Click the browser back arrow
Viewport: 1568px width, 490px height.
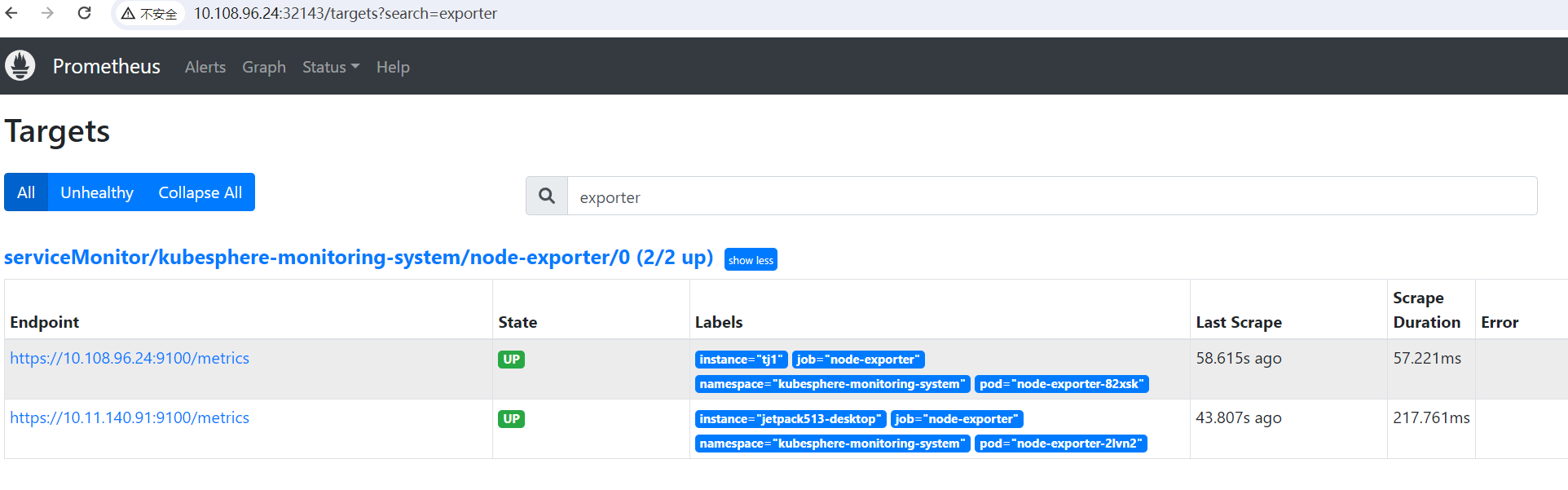click(12, 13)
